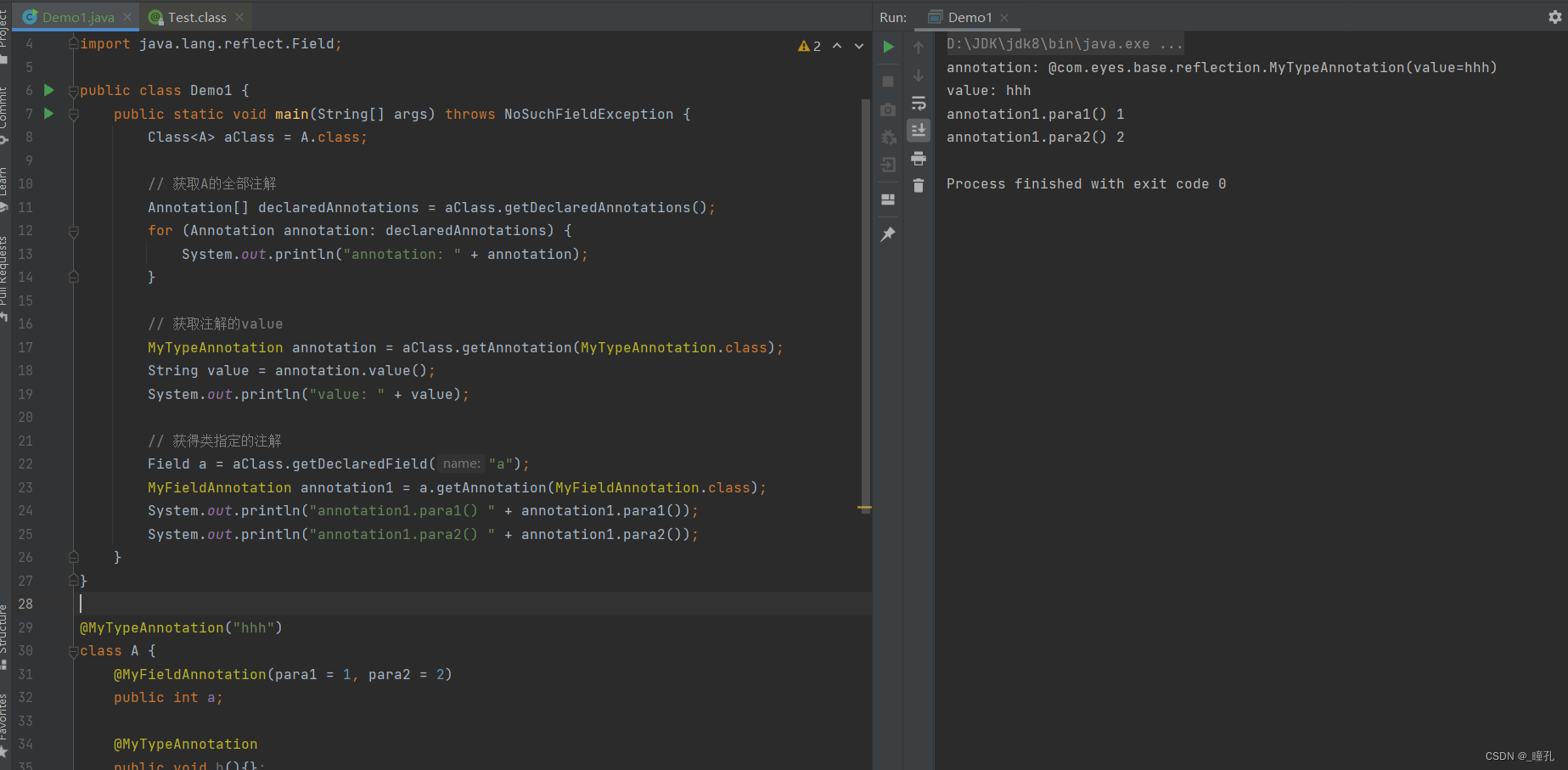Click 'annotation1.para2() 2' console line
Viewport: 1568px width, 770px height.
1035,137
